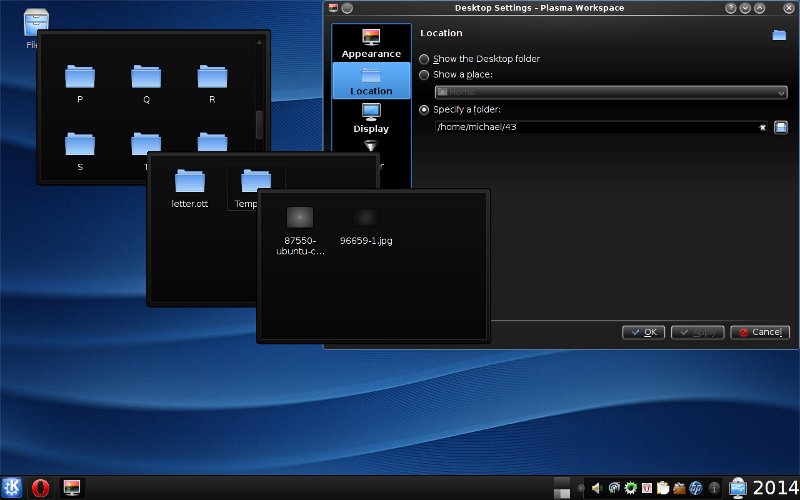
Task: Choose the Specify a folder option
Action: click(425, 109)
